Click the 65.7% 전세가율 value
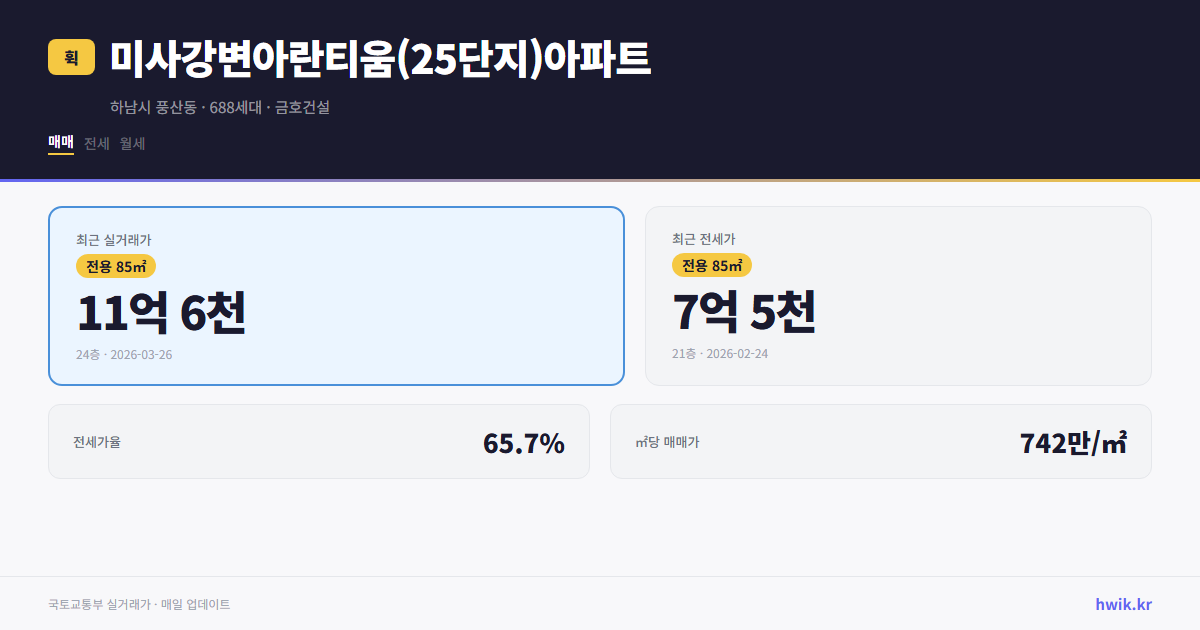The image size is (1200, 630). pos(524,441)
